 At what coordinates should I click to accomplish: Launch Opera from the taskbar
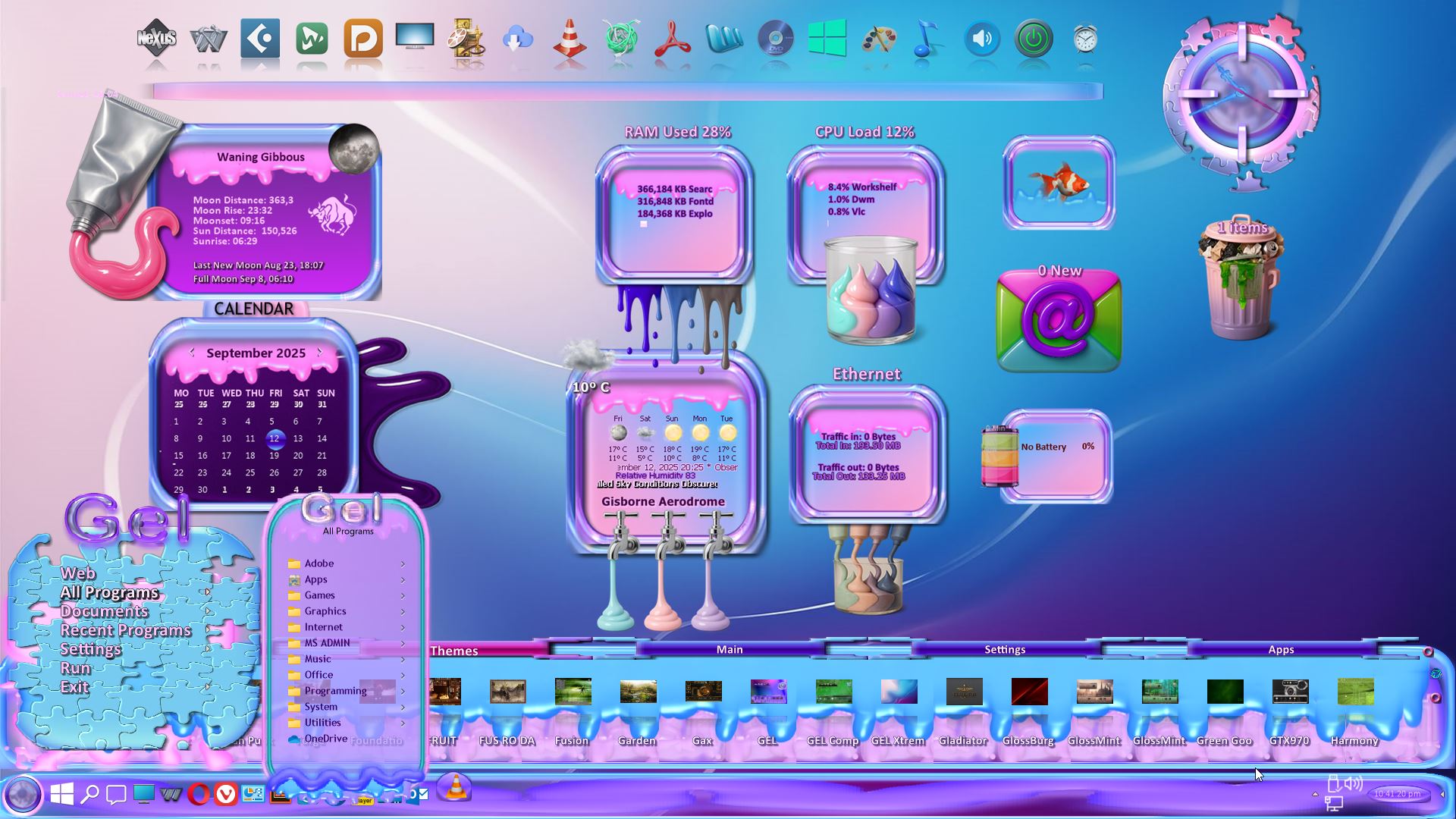click(x=199, y=794)
